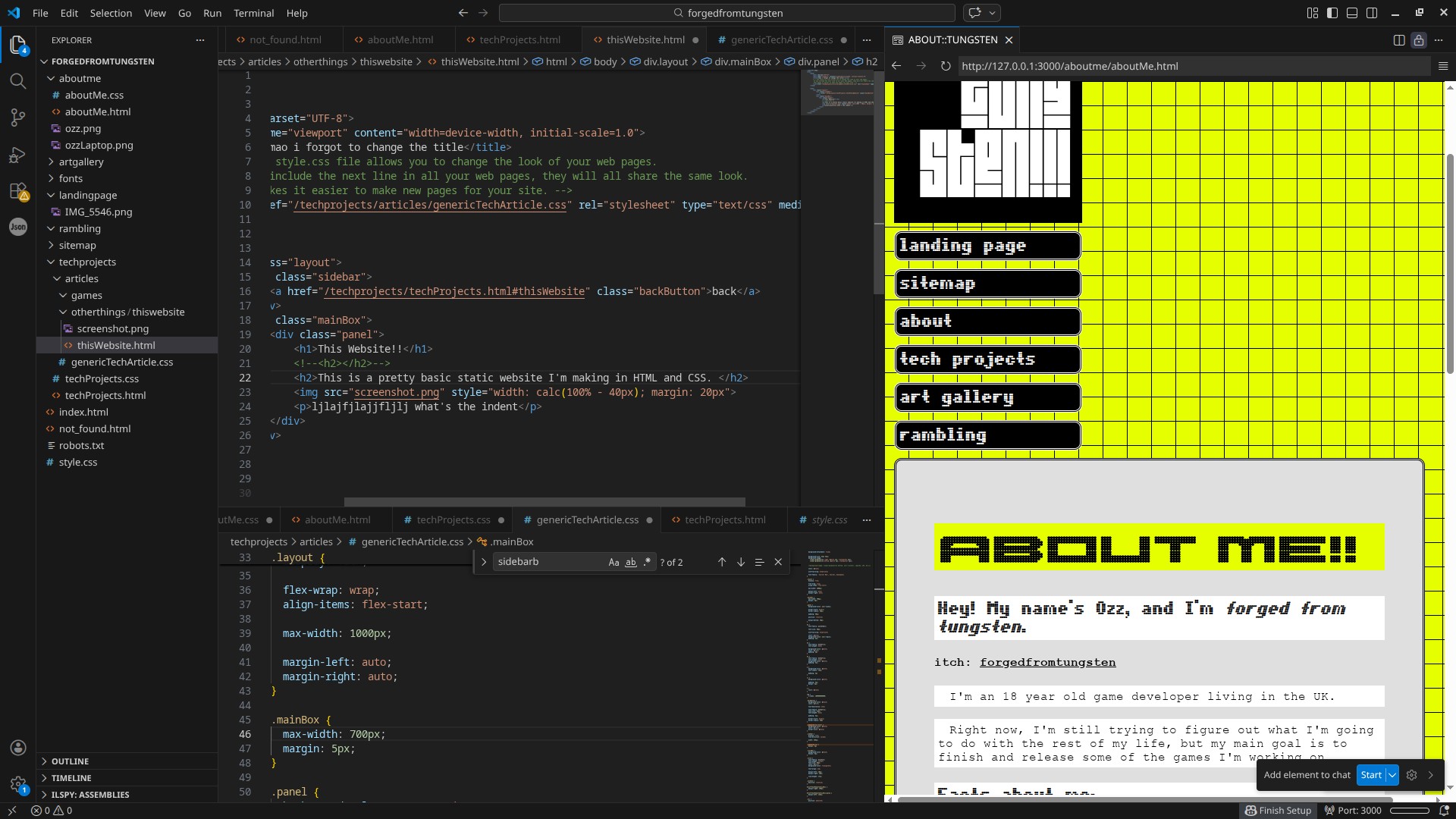
Task: Open the Search view in activity bar
Action: (x=17, y=81)
